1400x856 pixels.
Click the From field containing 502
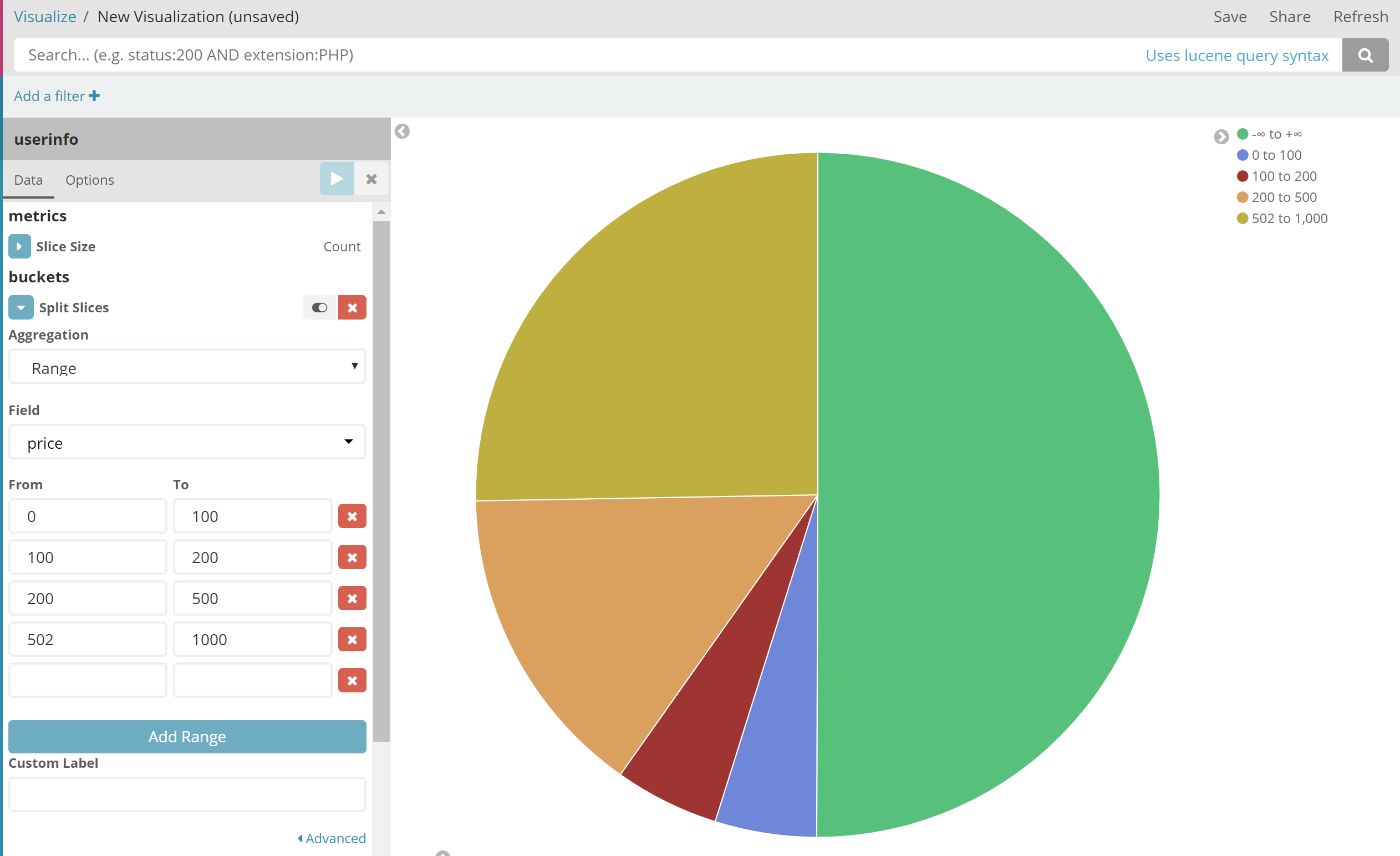88,639
